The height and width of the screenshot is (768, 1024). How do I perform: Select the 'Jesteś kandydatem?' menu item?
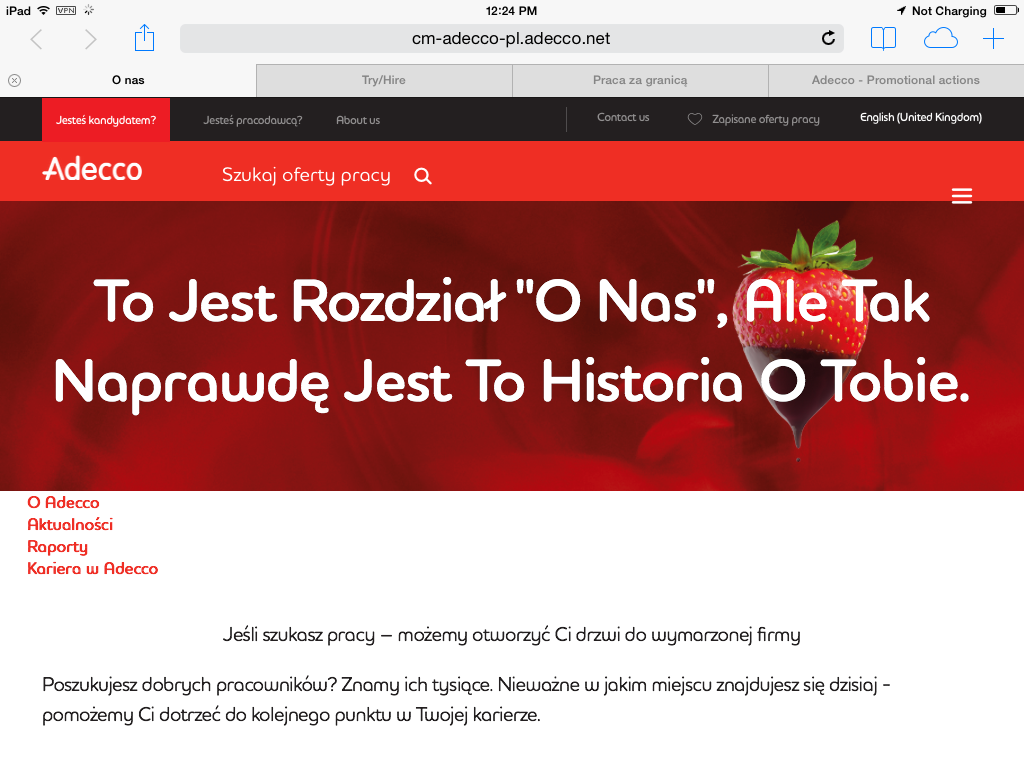(x=106, y=120)
